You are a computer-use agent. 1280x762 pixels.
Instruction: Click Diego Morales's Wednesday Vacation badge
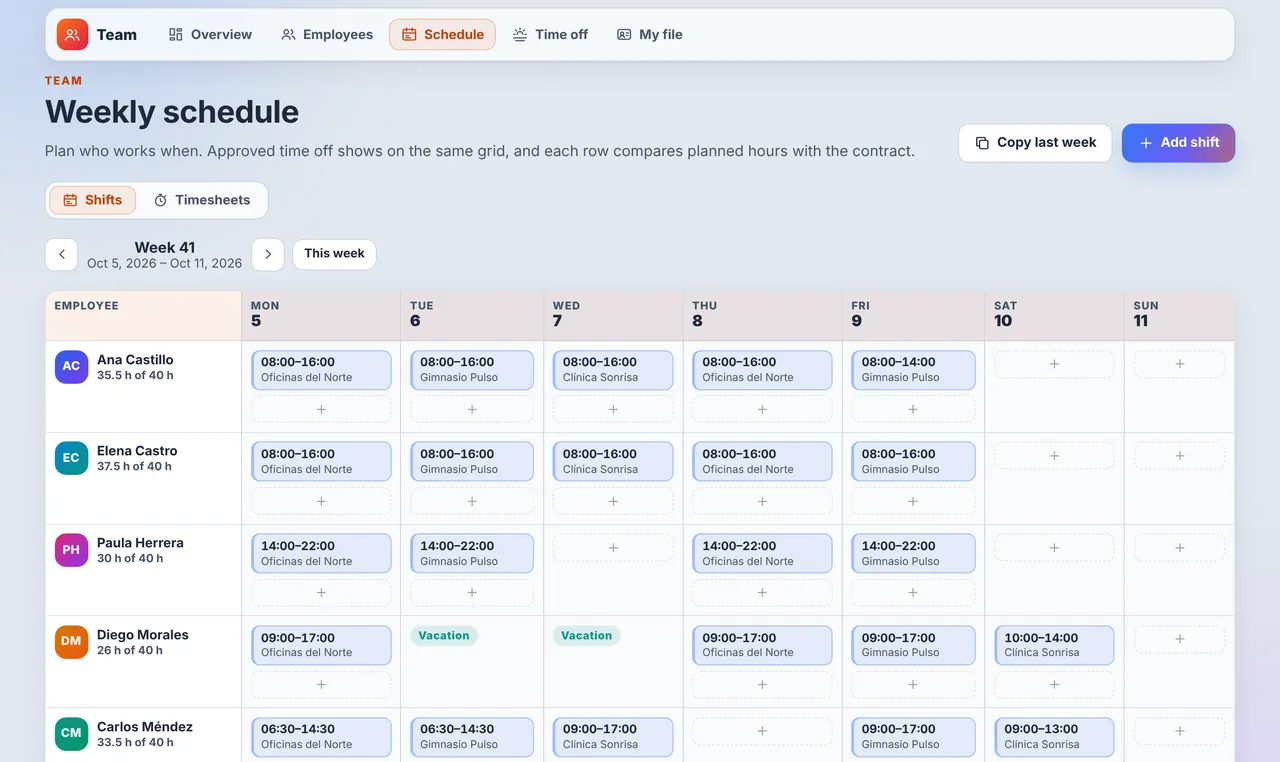(586, 635)
